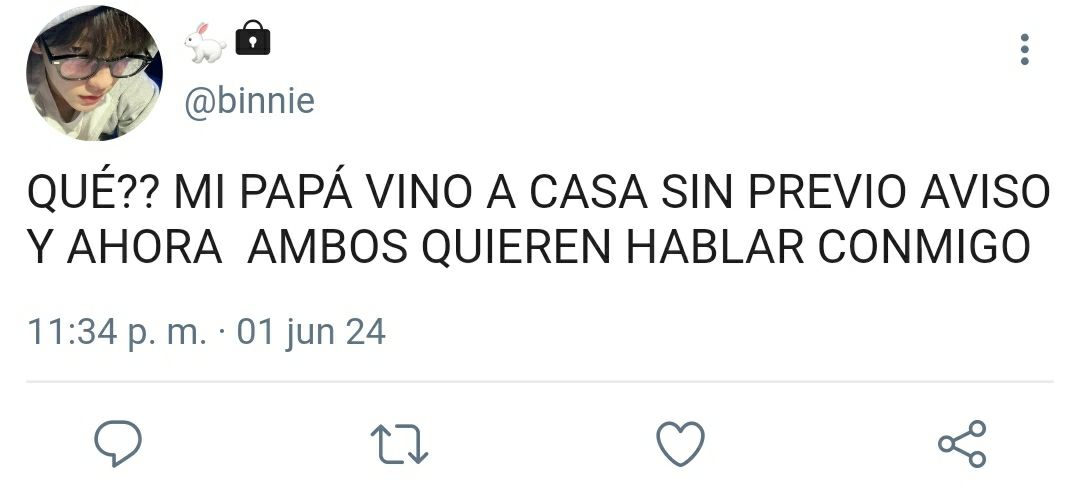Viewport: 1080px width, 502px height.
Task: Click the word QUÉ?? in the tweet
Action: (x=92, y=191)
